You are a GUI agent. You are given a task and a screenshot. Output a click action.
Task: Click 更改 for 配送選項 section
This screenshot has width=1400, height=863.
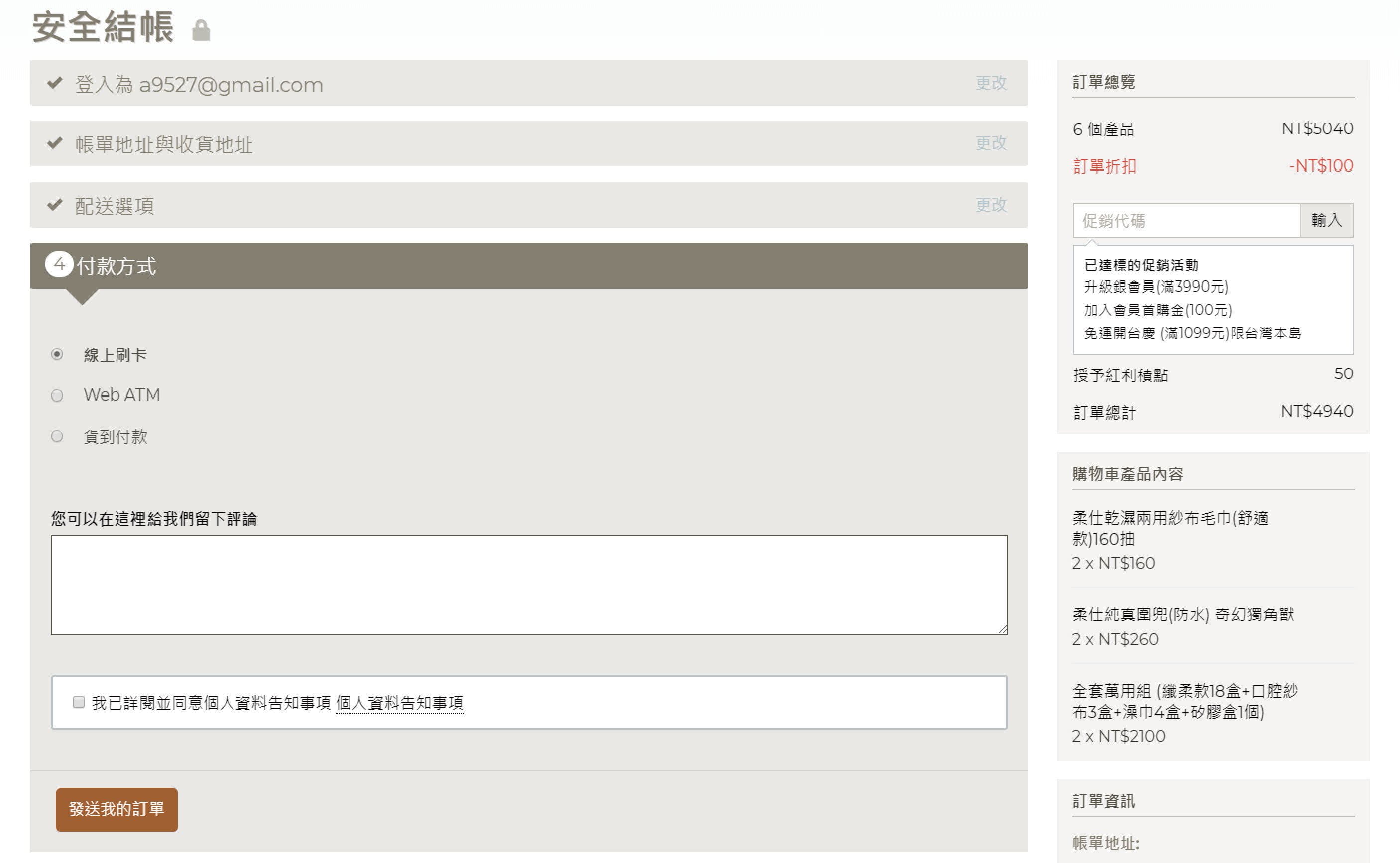990,204
